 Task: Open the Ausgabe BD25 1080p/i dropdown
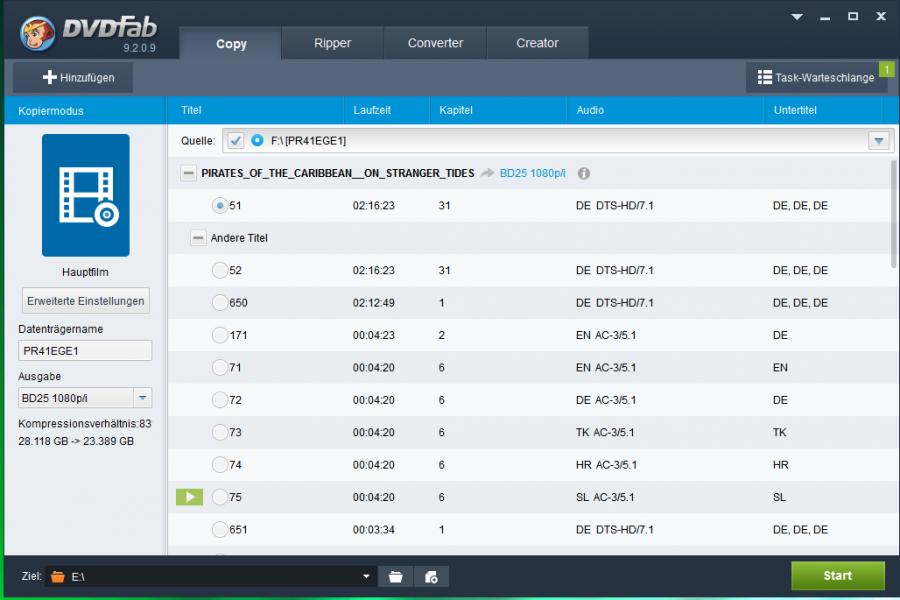pos(143,398)
